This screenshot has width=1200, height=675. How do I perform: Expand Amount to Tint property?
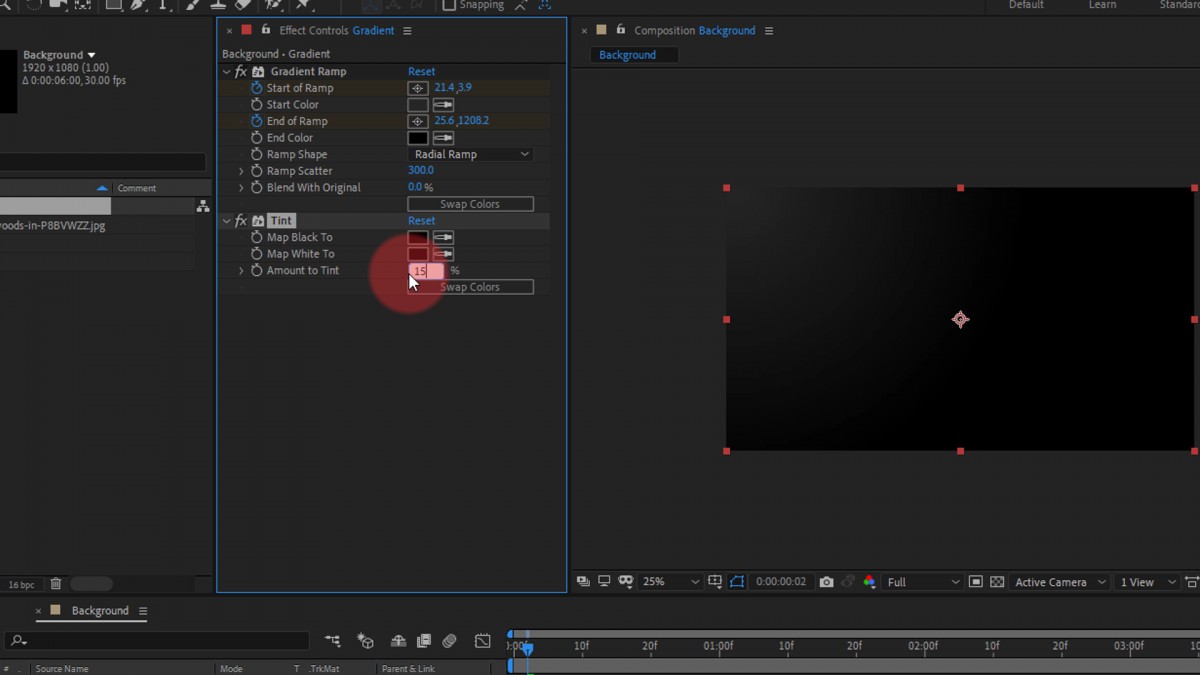pyautogui.click(x=241, y=270)
